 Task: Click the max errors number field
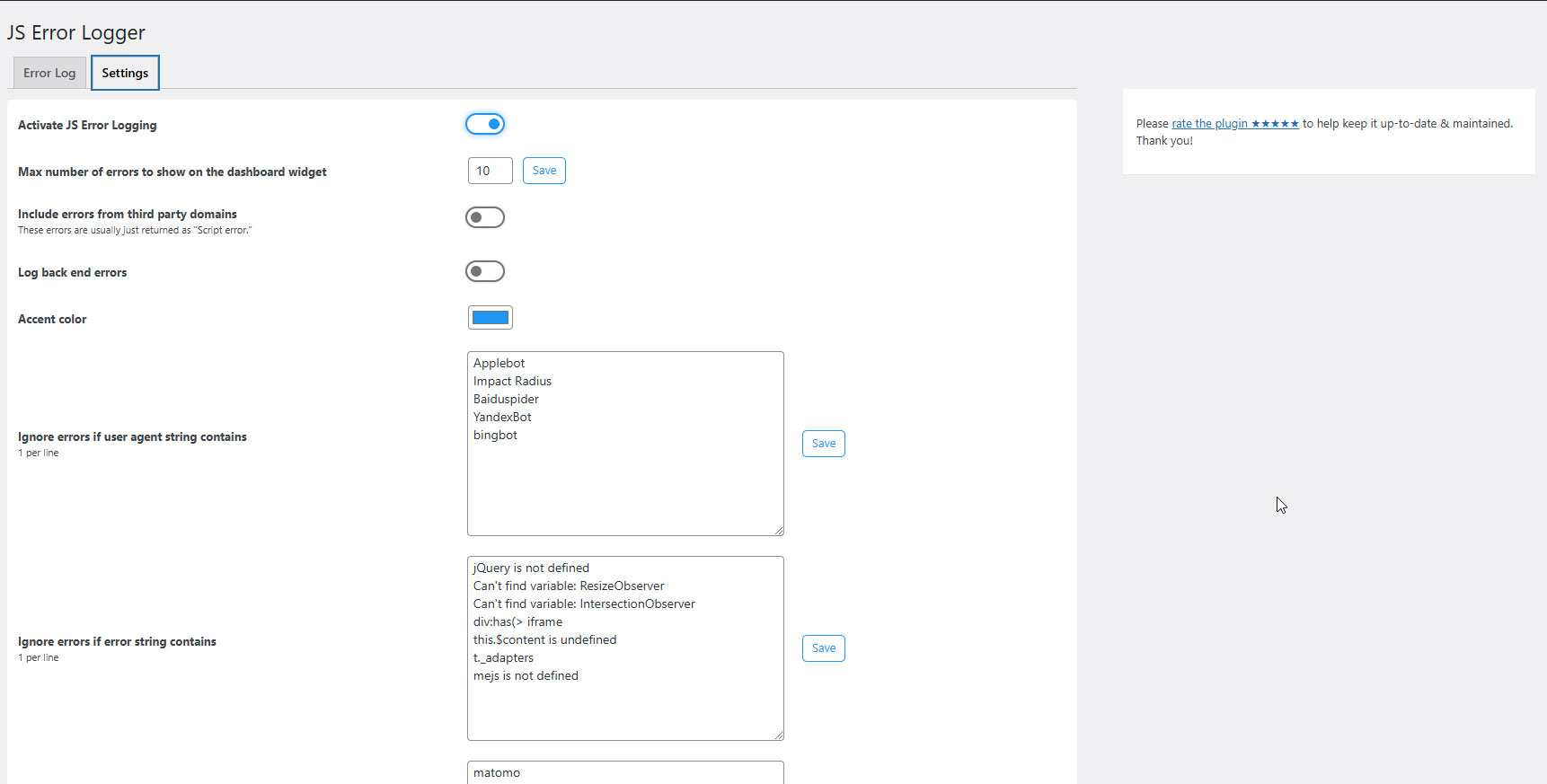(491, 171)
